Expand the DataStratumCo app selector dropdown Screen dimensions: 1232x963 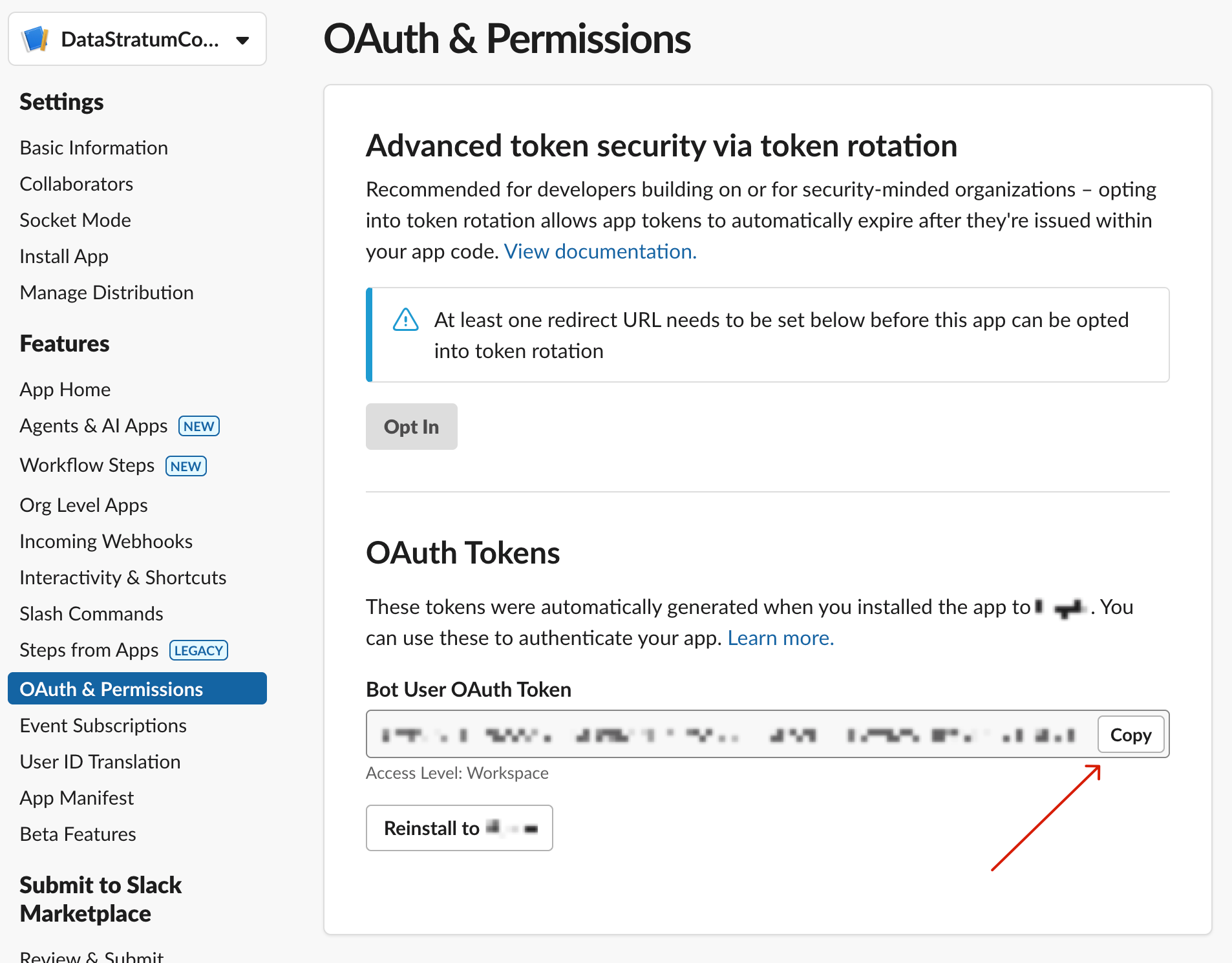click(x=242, y=40)
